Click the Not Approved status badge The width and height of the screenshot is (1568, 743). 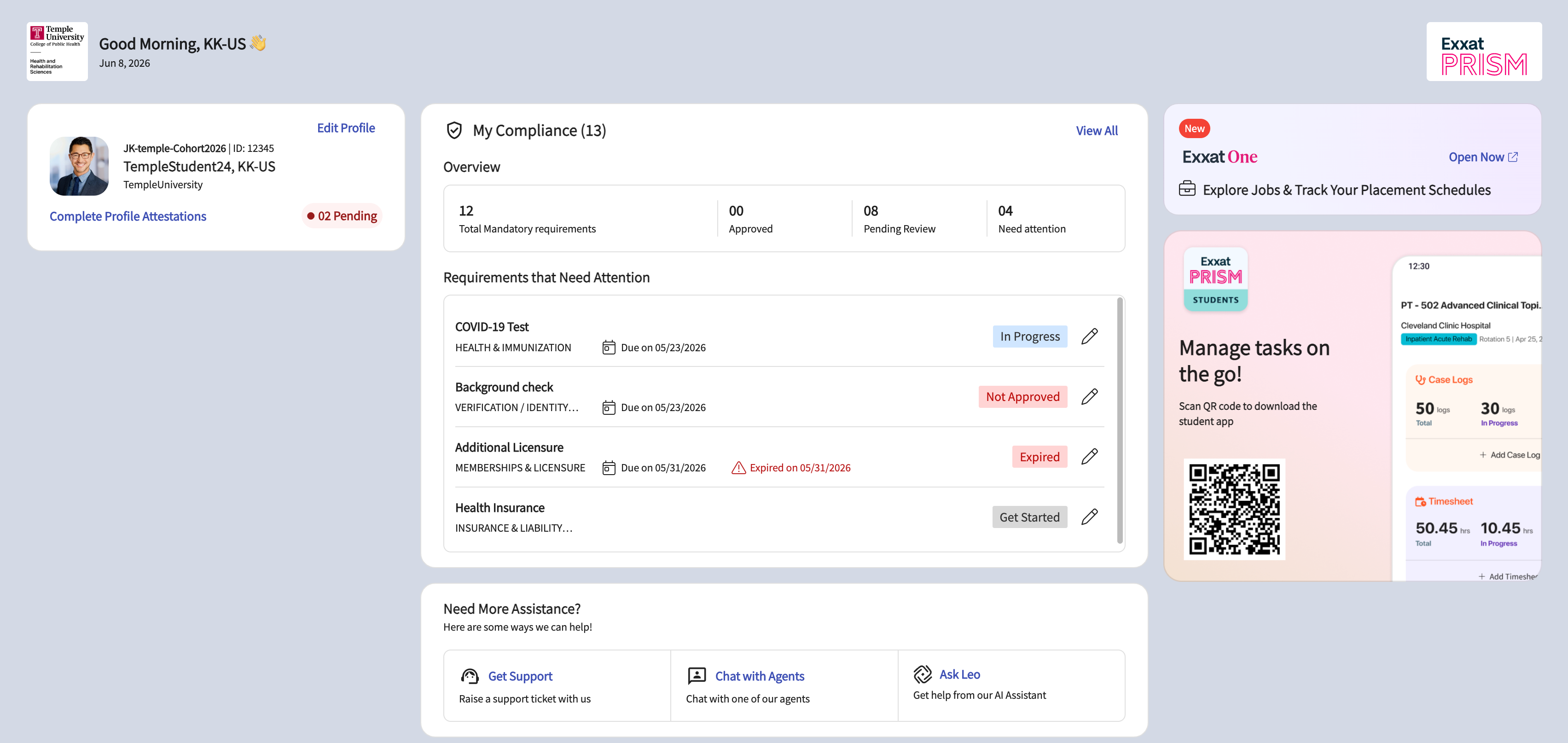coord(1022,397)
